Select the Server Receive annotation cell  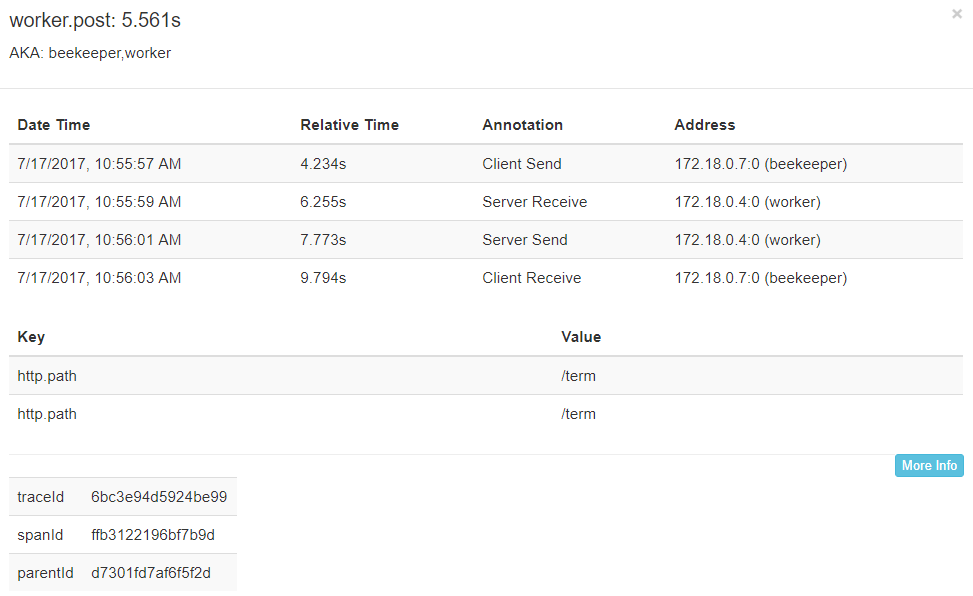(x=534, y=202)
